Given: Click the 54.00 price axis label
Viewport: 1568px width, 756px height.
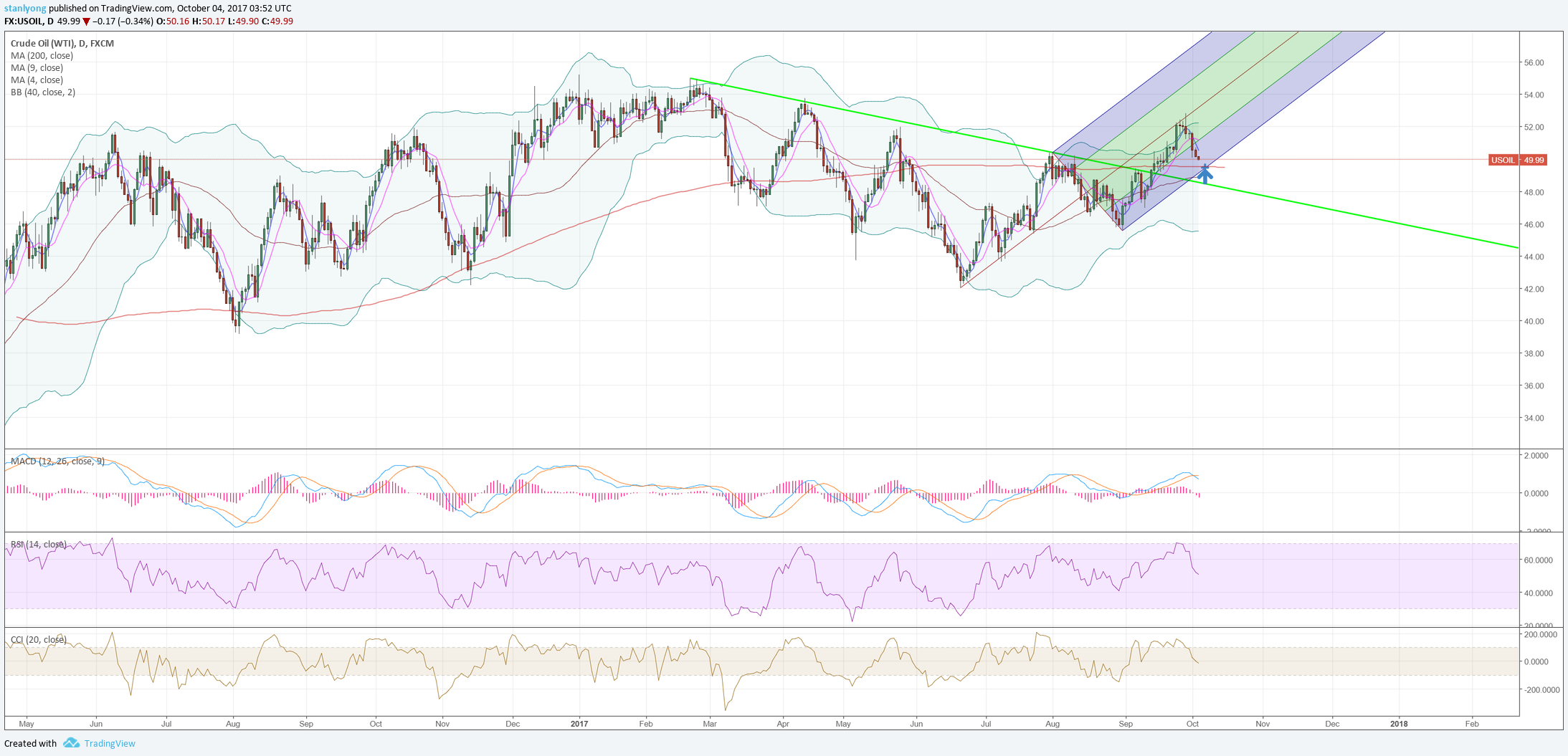Looking at the screenshot, I should pos(1534,95).
